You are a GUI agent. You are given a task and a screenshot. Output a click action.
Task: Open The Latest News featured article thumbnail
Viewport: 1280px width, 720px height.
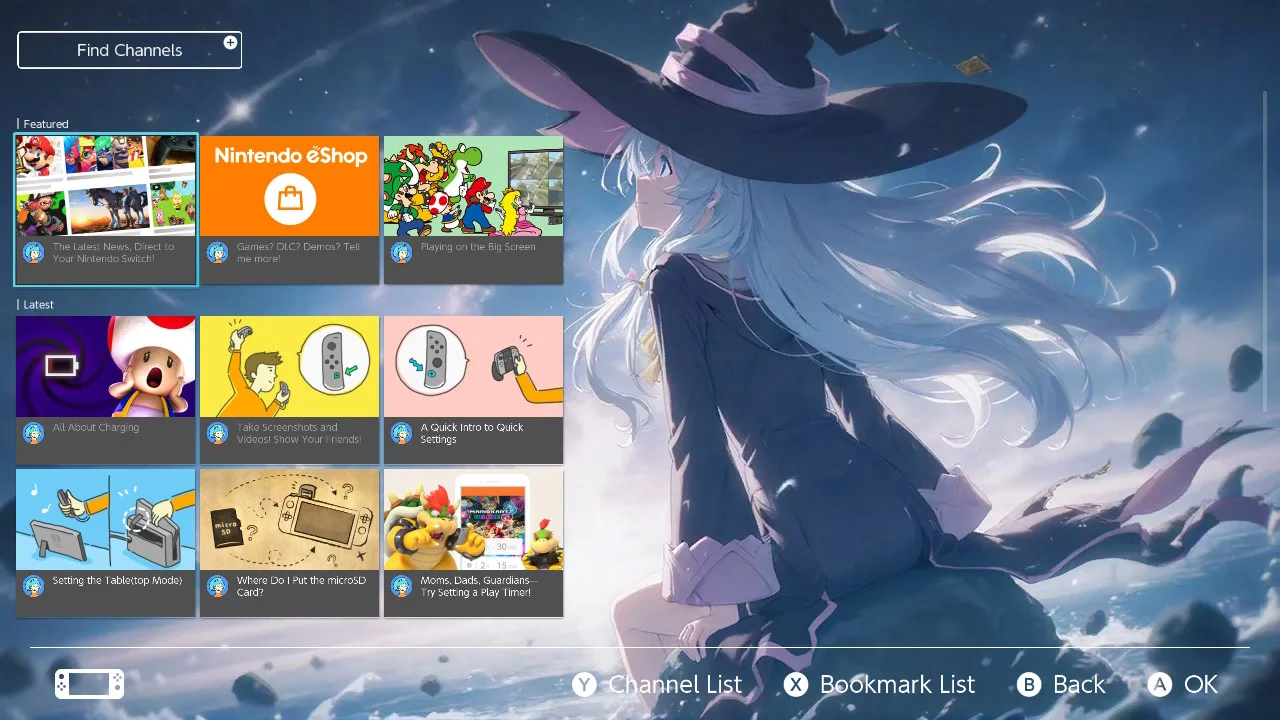(x=106, y=186)
